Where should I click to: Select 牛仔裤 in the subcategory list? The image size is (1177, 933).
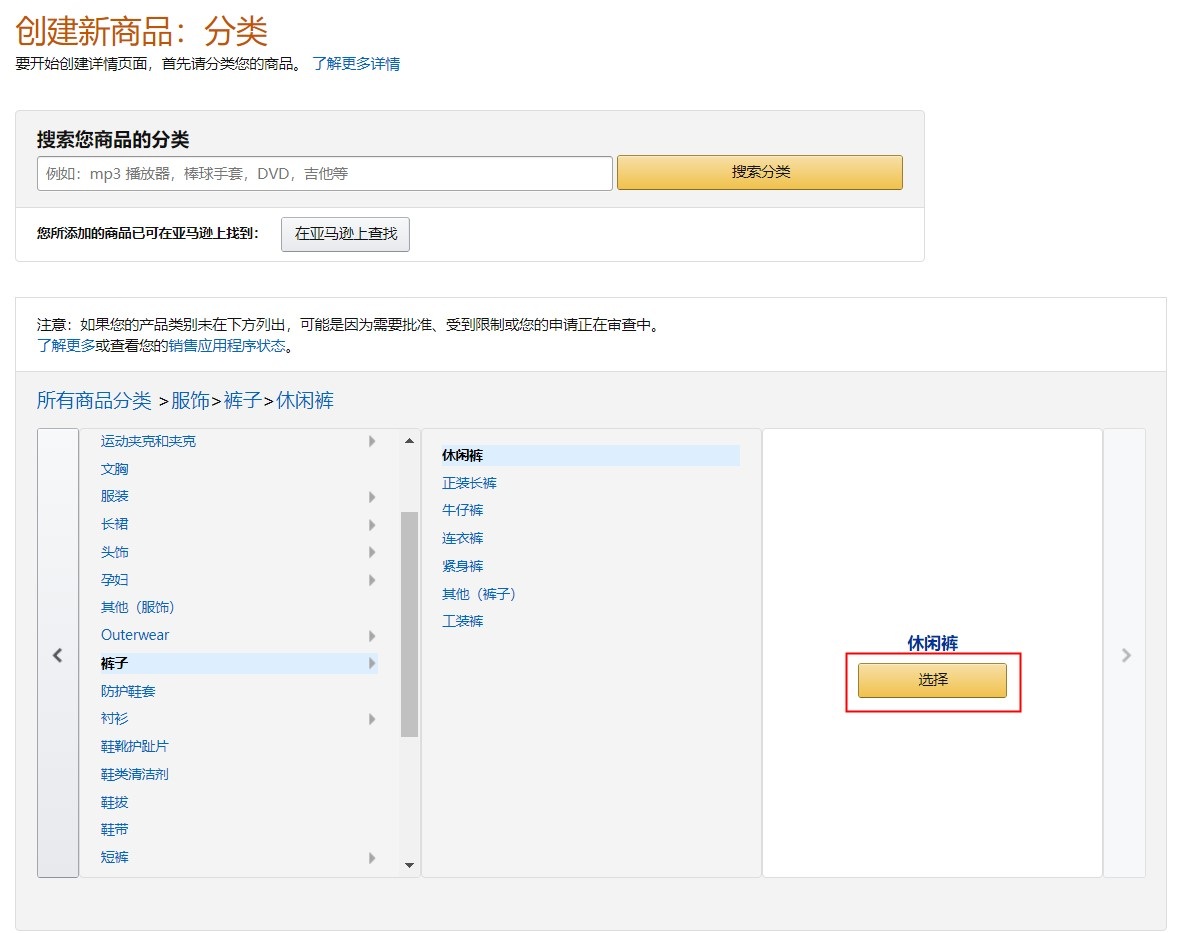pyautogui.click(x=462, y=511)
